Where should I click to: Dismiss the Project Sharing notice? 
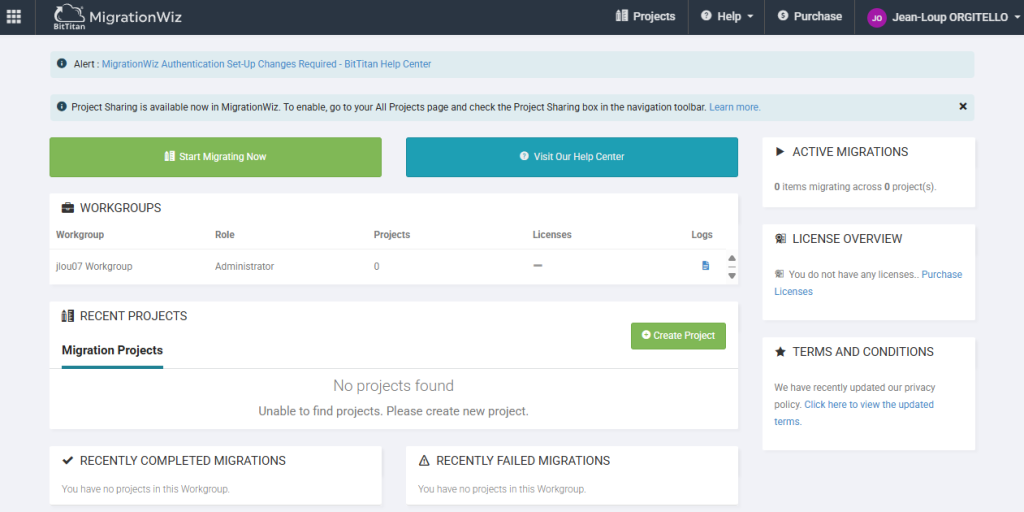coord(963,106)
